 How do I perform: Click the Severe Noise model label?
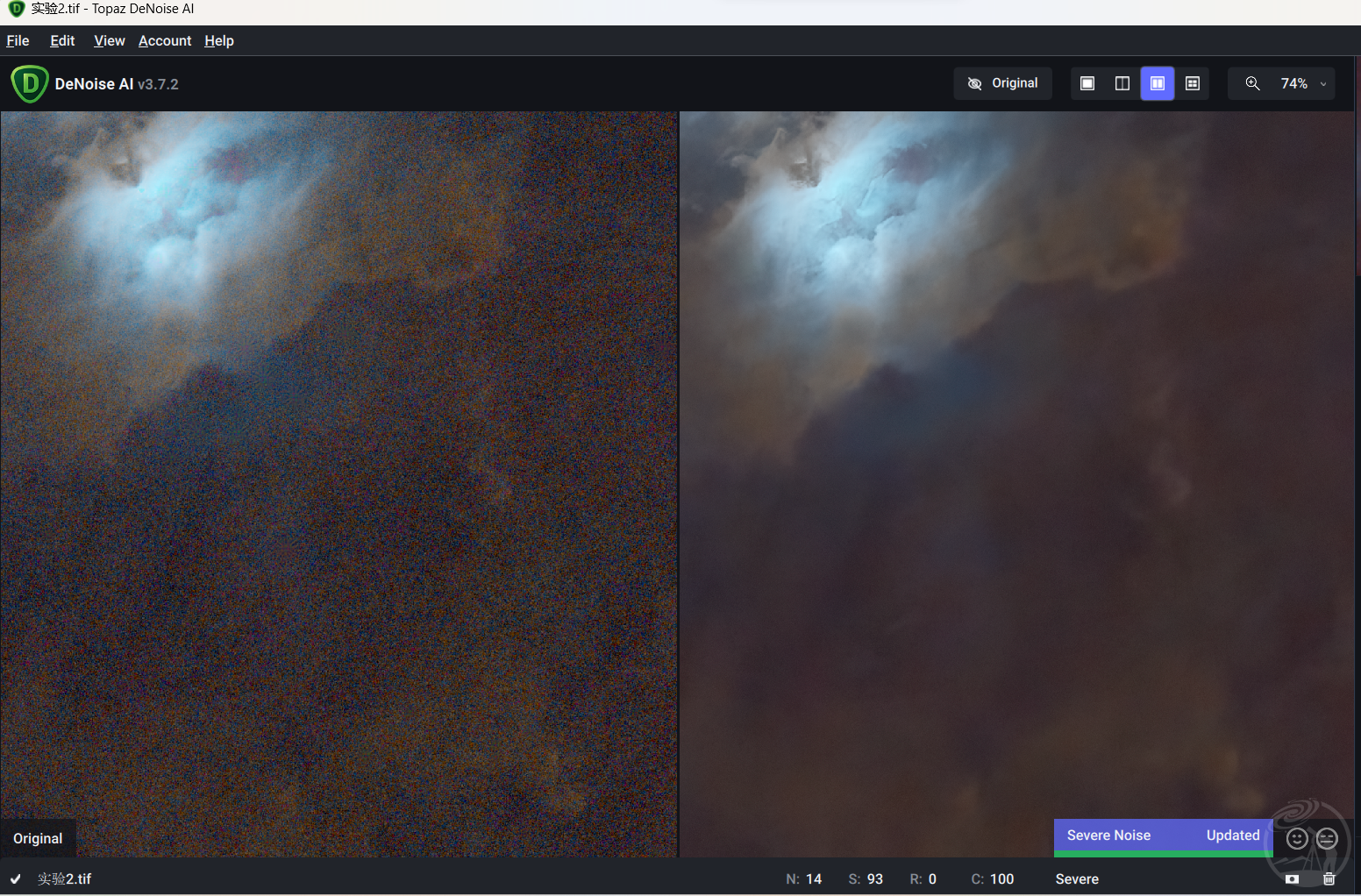1108,836
